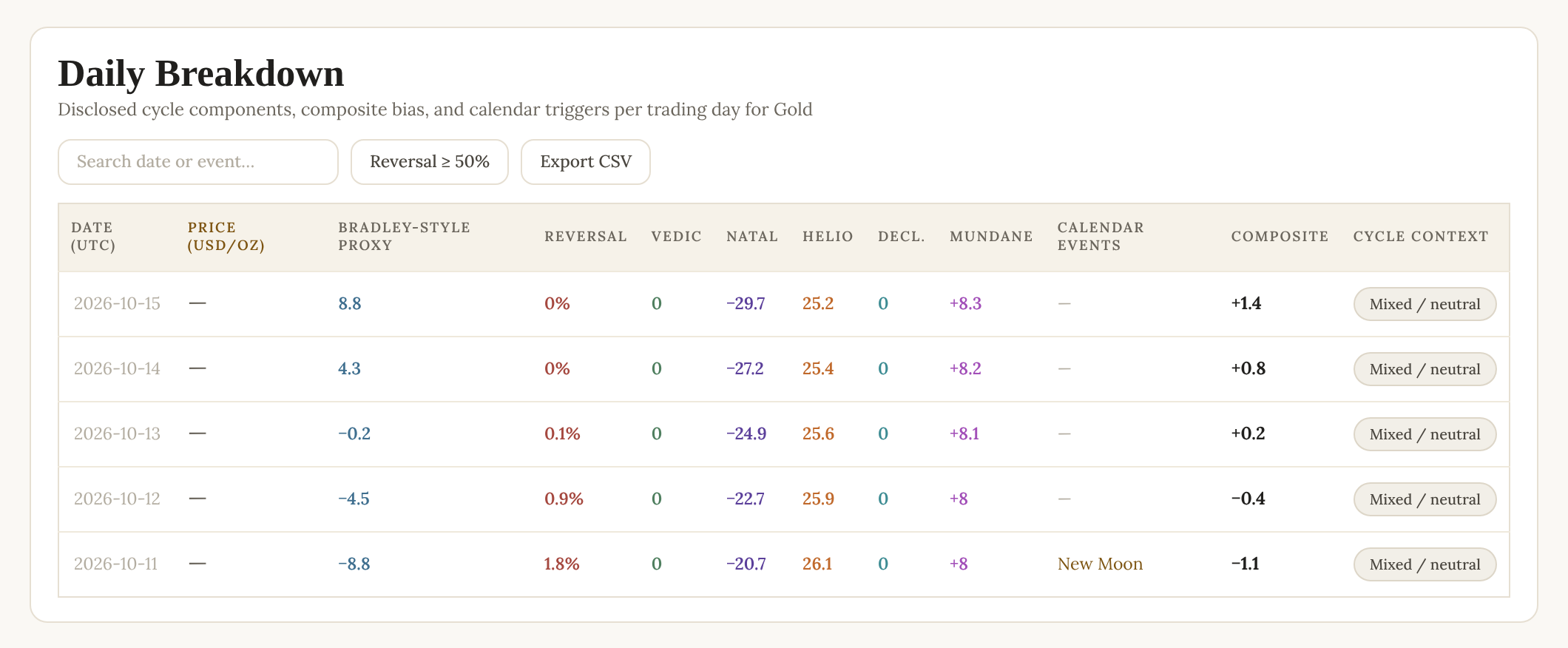Click the search date or event field
1568x648 pixels.
point(198,162)
